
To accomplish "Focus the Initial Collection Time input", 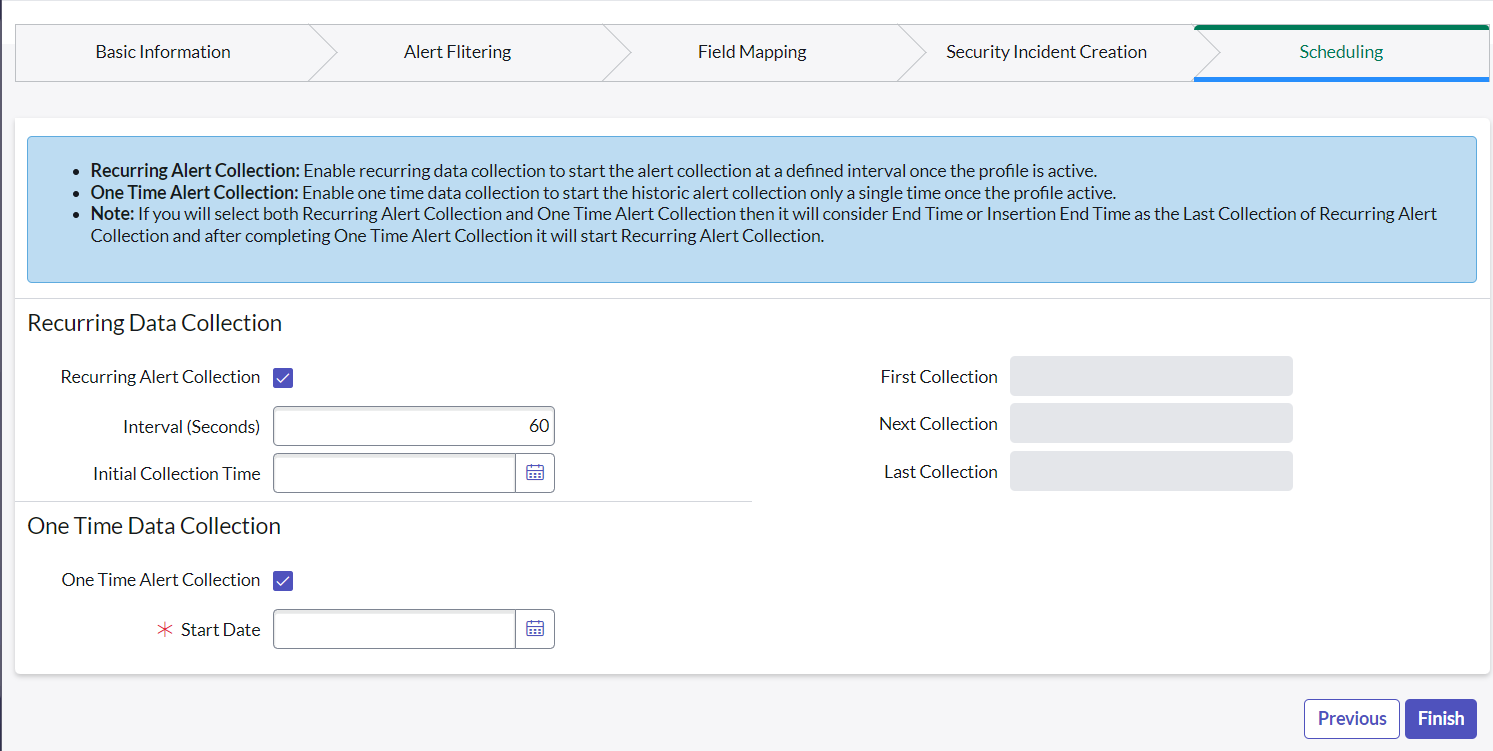I will (x=394, y=473).
